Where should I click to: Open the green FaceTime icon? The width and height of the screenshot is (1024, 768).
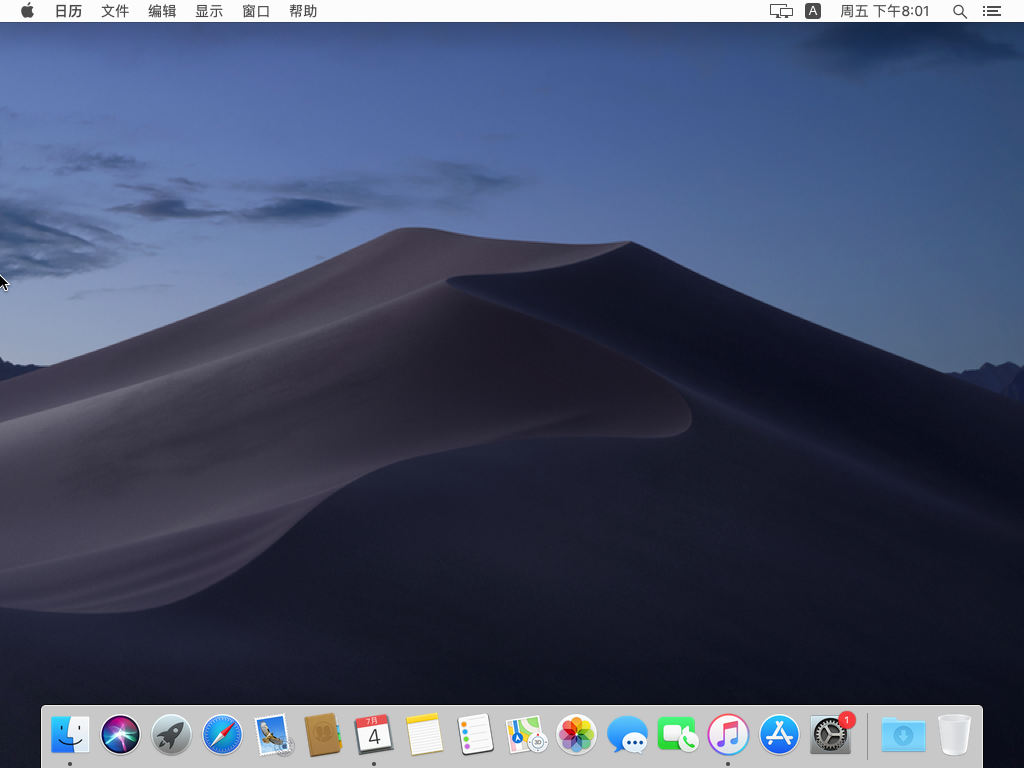pos(677,734)
